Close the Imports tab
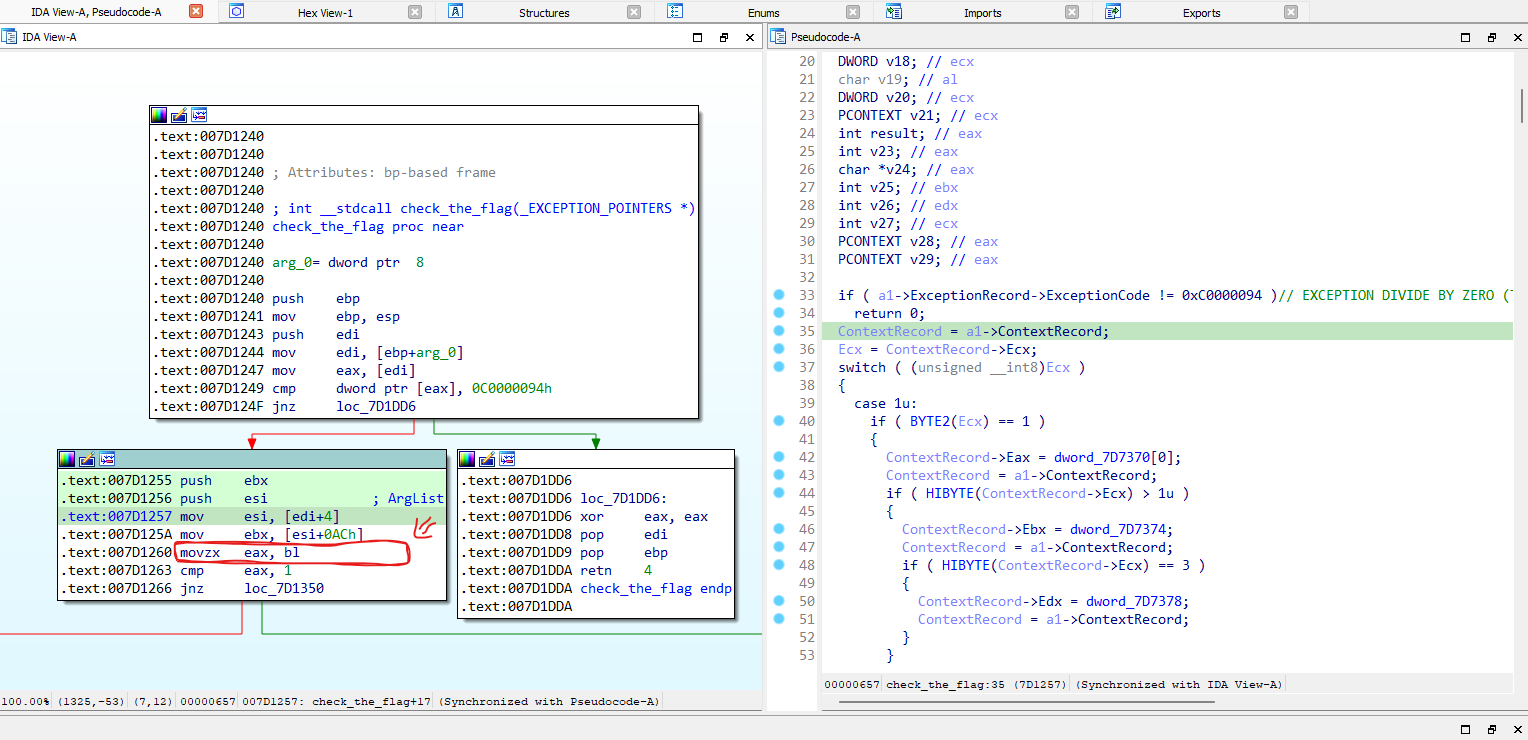Screen dimensions: 1528x740 (x=1072, y=12)
